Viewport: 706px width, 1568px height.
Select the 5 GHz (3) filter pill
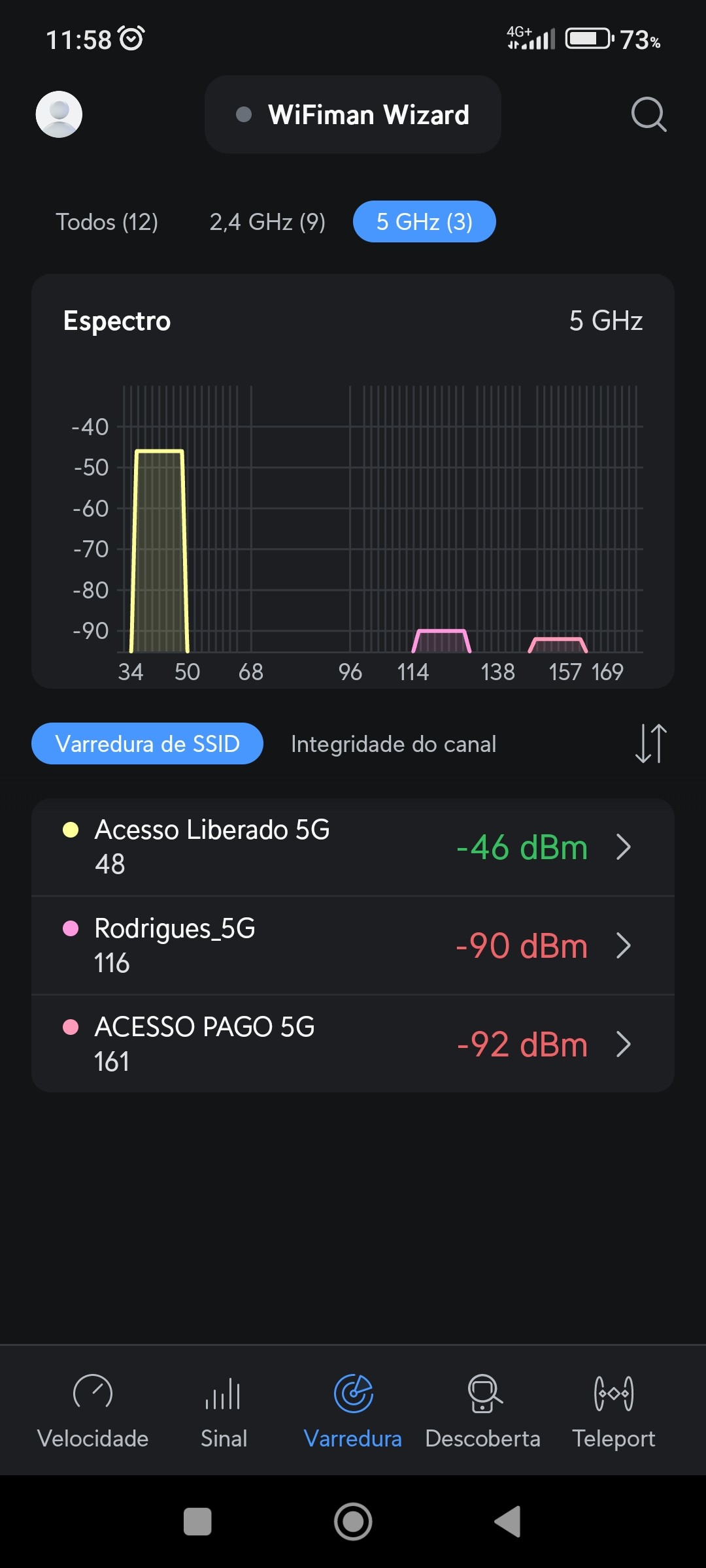tap(424, 222)
